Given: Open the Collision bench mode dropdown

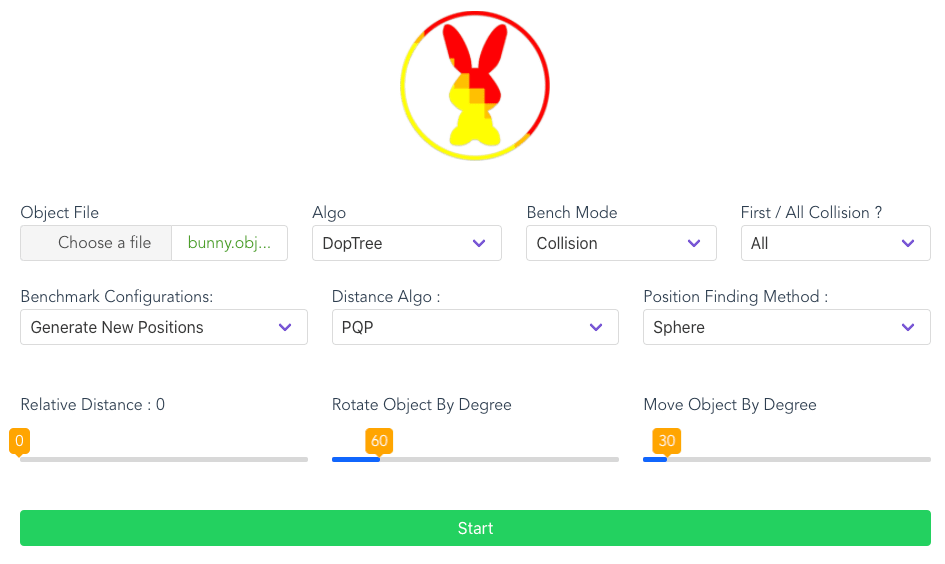Looking at the screenshot, I should point(621,243).
